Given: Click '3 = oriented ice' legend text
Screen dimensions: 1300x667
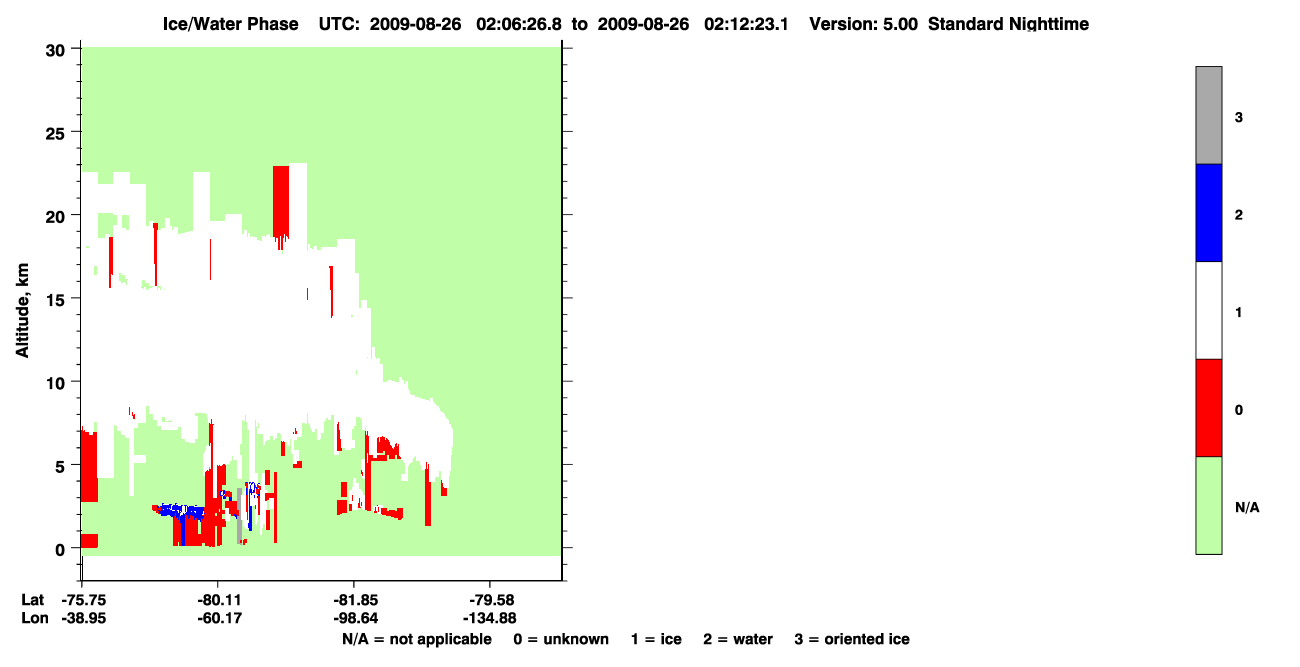Looking at the screenshot, I should (x=852, y=639).
